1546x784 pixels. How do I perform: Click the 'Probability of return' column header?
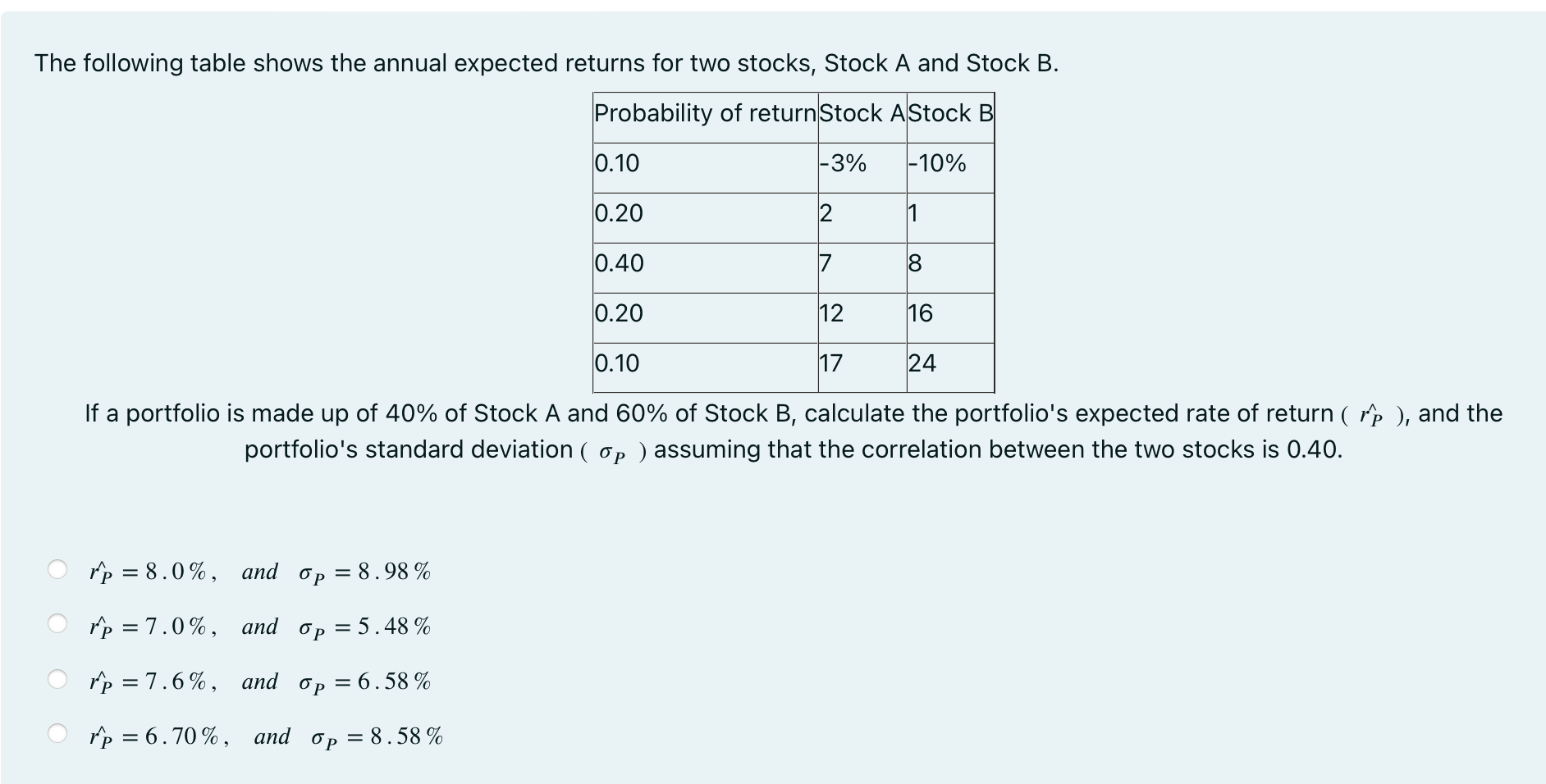[x=703, y=114]
